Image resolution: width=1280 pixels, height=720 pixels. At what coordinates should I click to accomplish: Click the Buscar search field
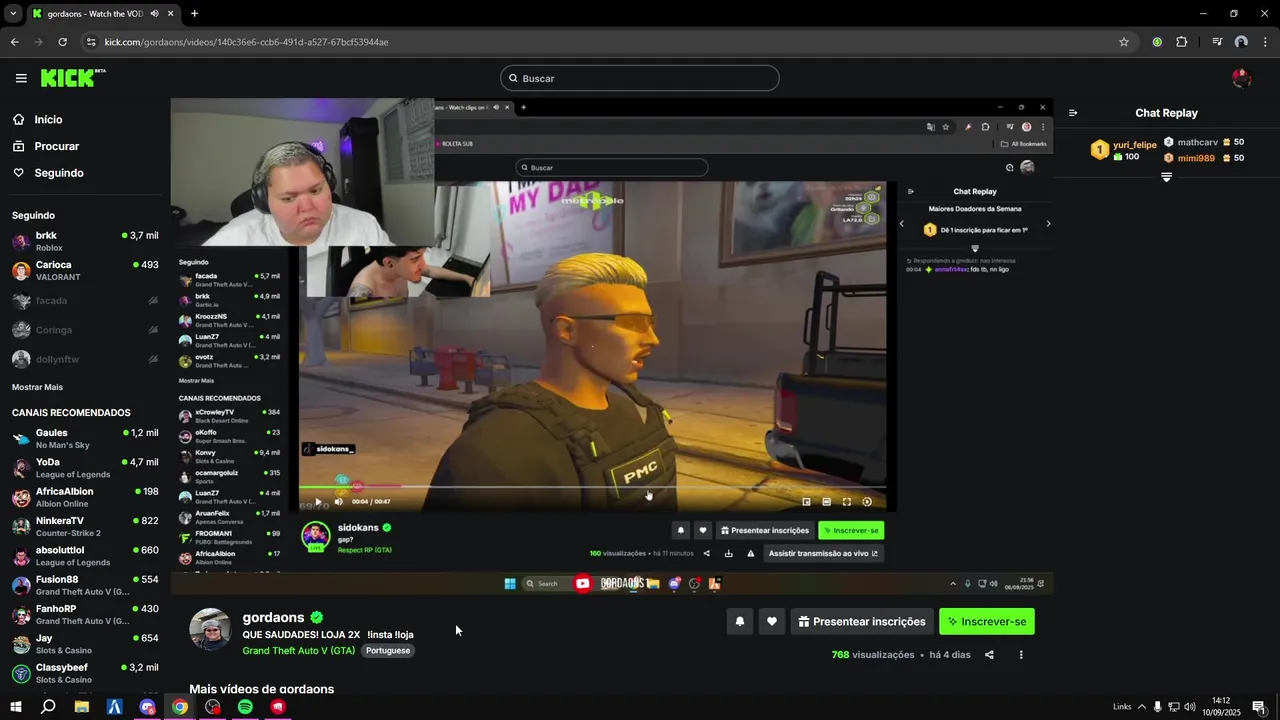(640, 78)
